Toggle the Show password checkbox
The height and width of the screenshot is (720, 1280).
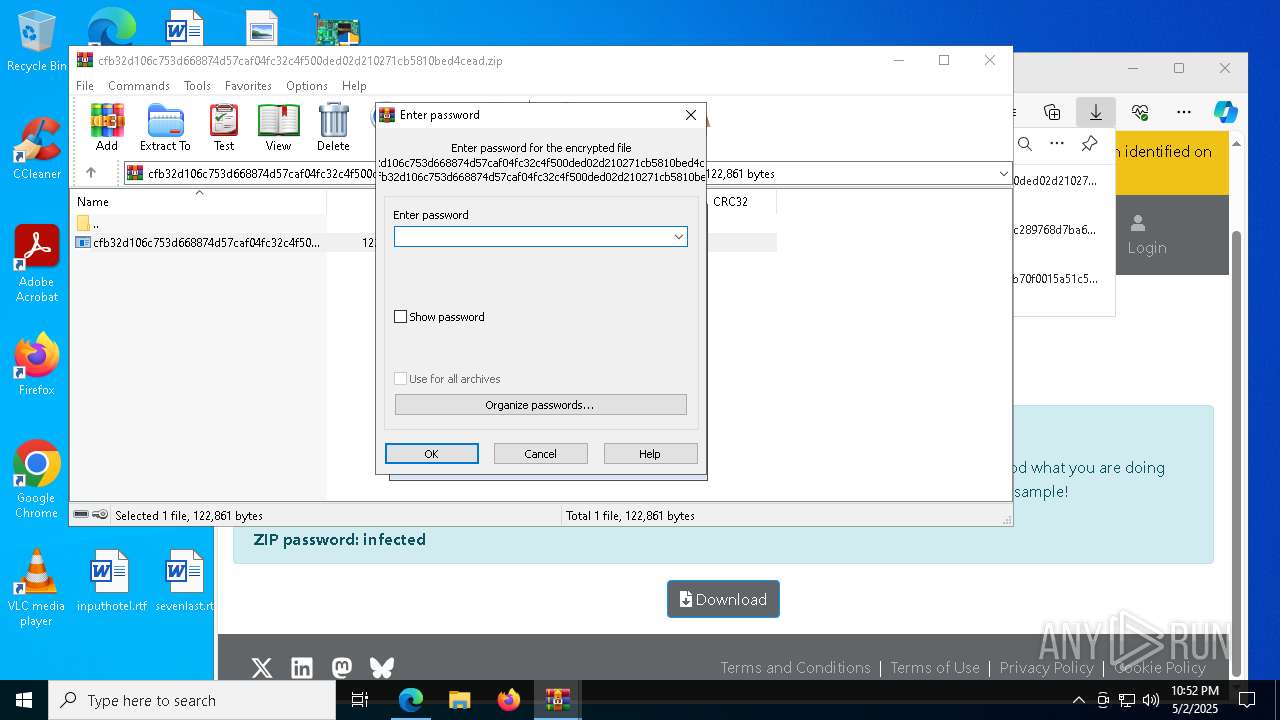(401, 317)
